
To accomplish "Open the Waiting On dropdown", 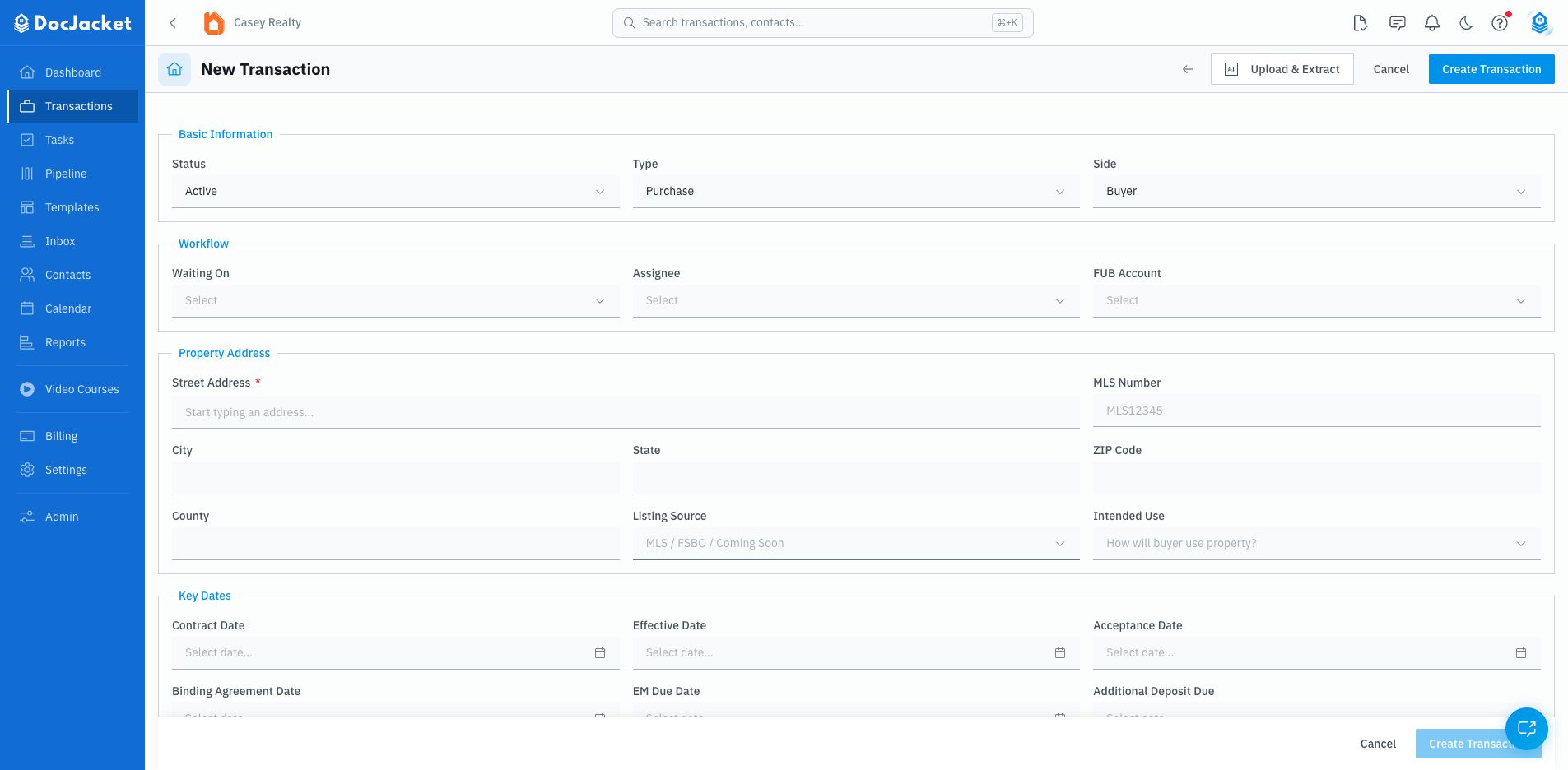I will (395, 300).
